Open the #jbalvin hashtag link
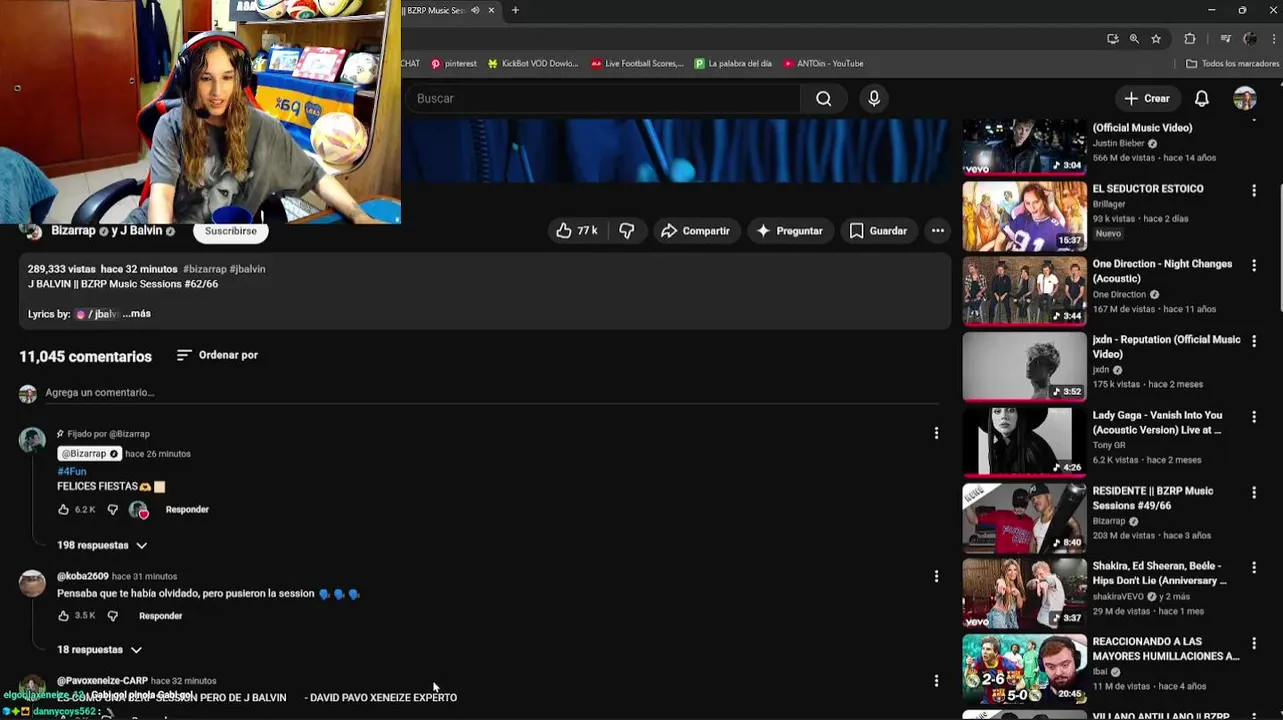 [x=247, y=269]
